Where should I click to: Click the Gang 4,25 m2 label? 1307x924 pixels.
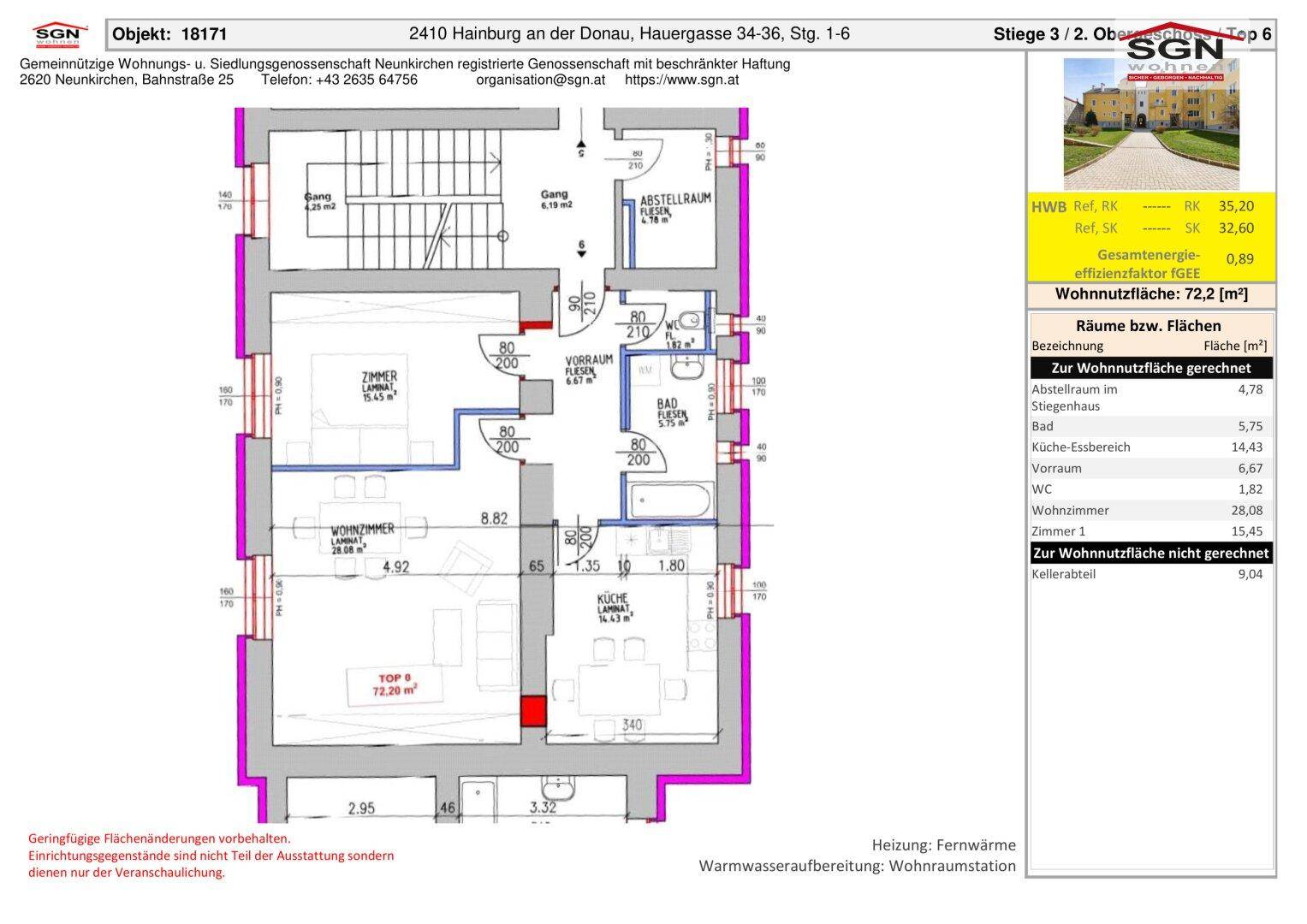[x=319, y=201]
